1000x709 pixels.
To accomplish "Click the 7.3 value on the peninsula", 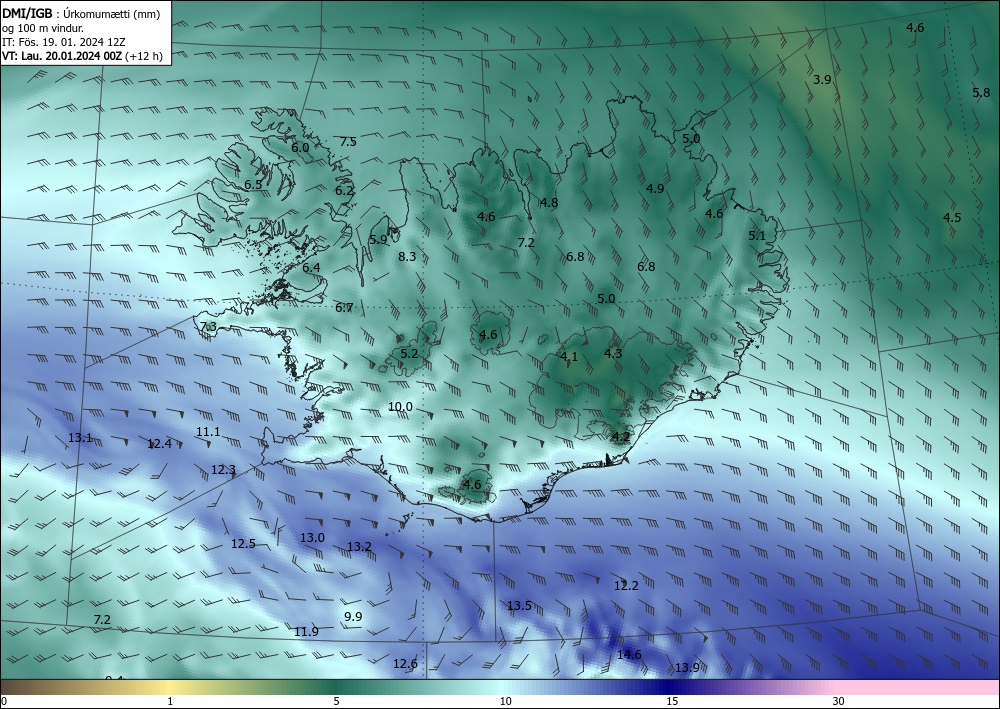I will (209, 327).
